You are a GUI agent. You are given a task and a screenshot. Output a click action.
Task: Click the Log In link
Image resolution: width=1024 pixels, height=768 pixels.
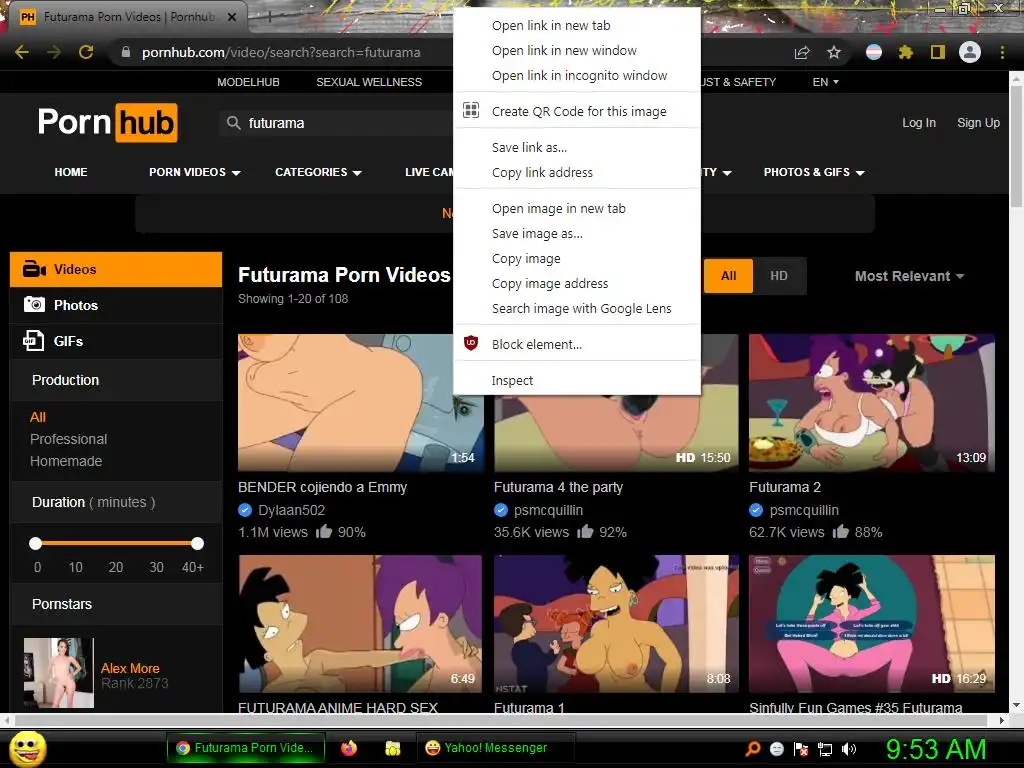pyautogui.click(x=918, y=123)
